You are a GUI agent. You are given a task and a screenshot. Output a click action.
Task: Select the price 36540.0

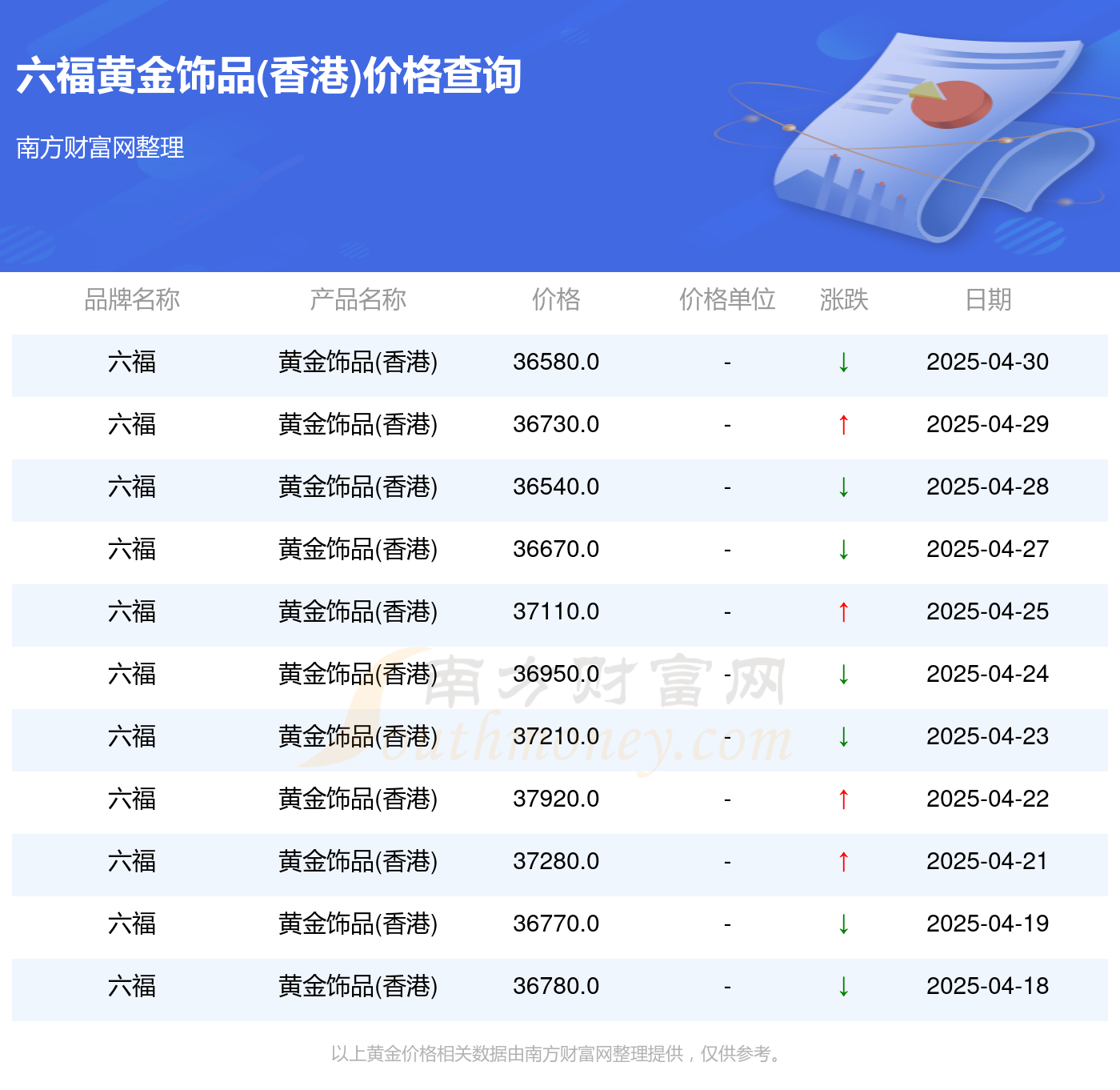pyautogui.click(x=556, y=487)
